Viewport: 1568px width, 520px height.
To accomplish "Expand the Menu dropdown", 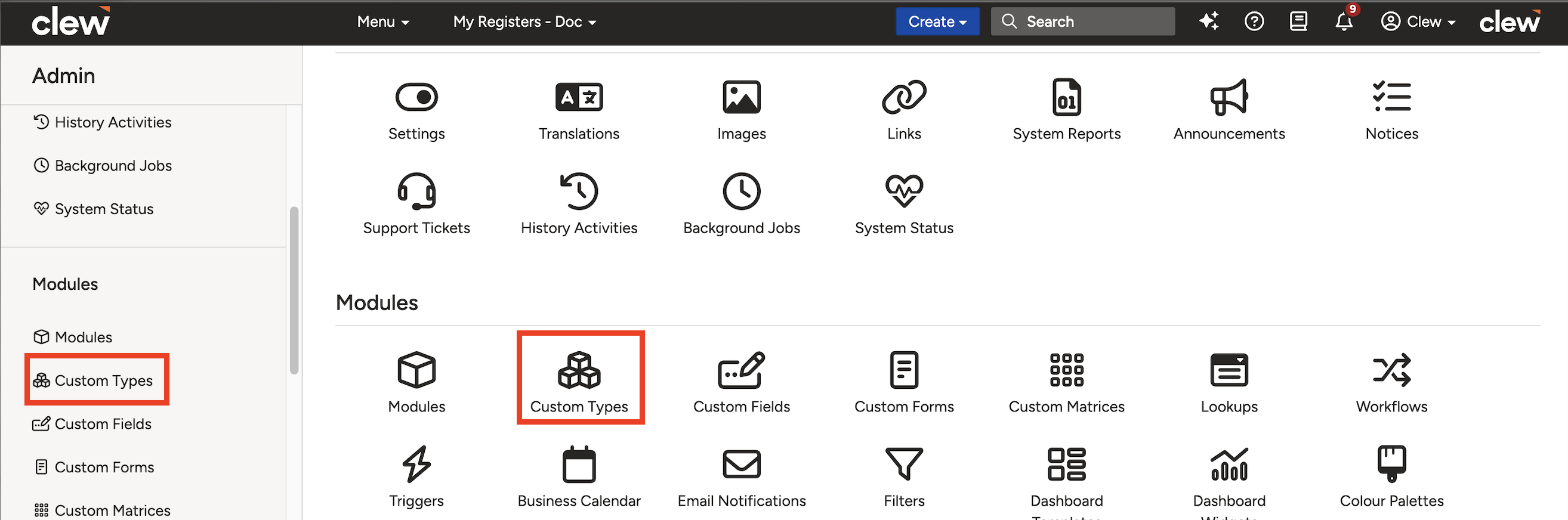I will tap(383, 22).
